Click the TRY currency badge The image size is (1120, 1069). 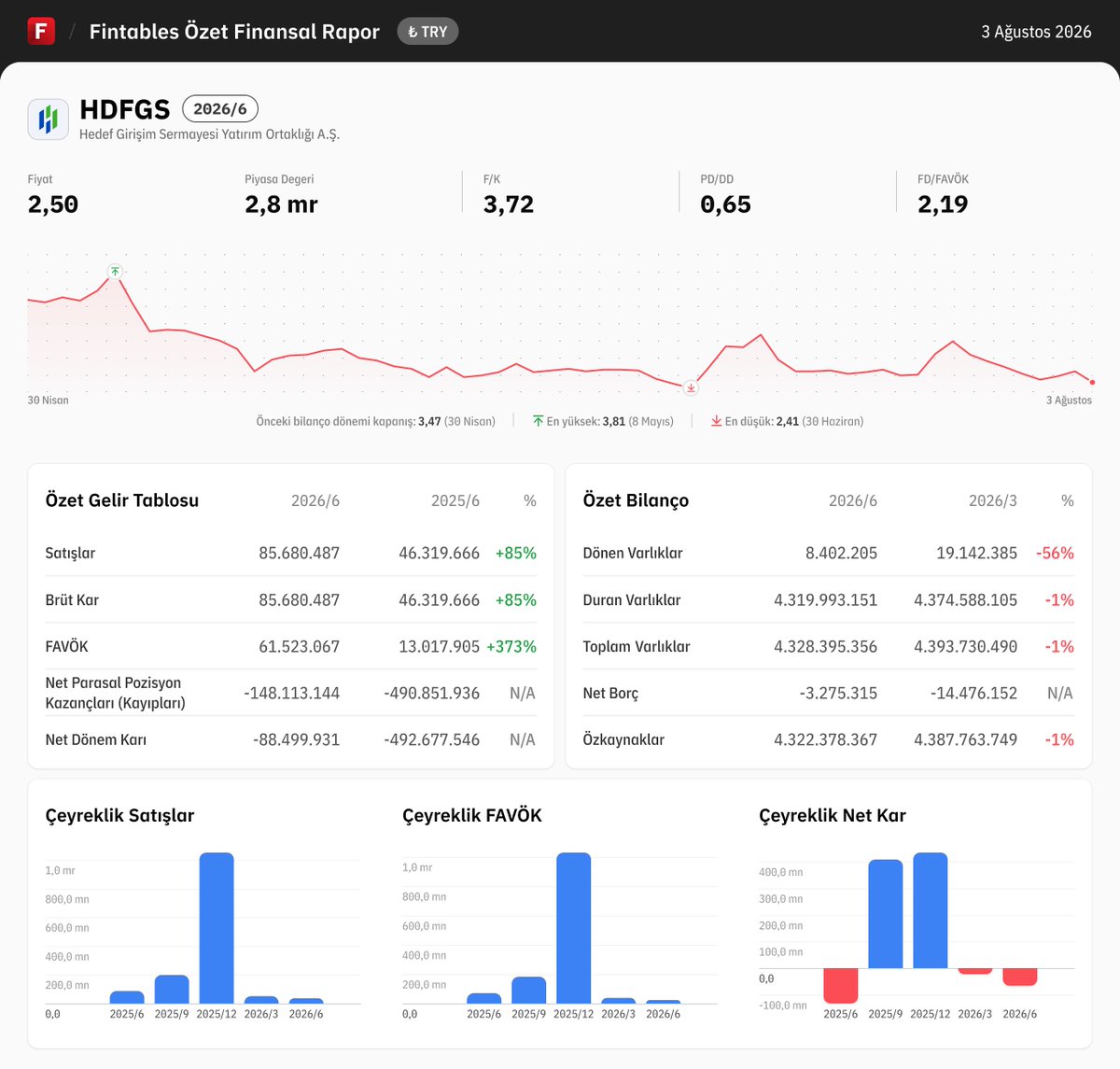(x=427, y=32)
